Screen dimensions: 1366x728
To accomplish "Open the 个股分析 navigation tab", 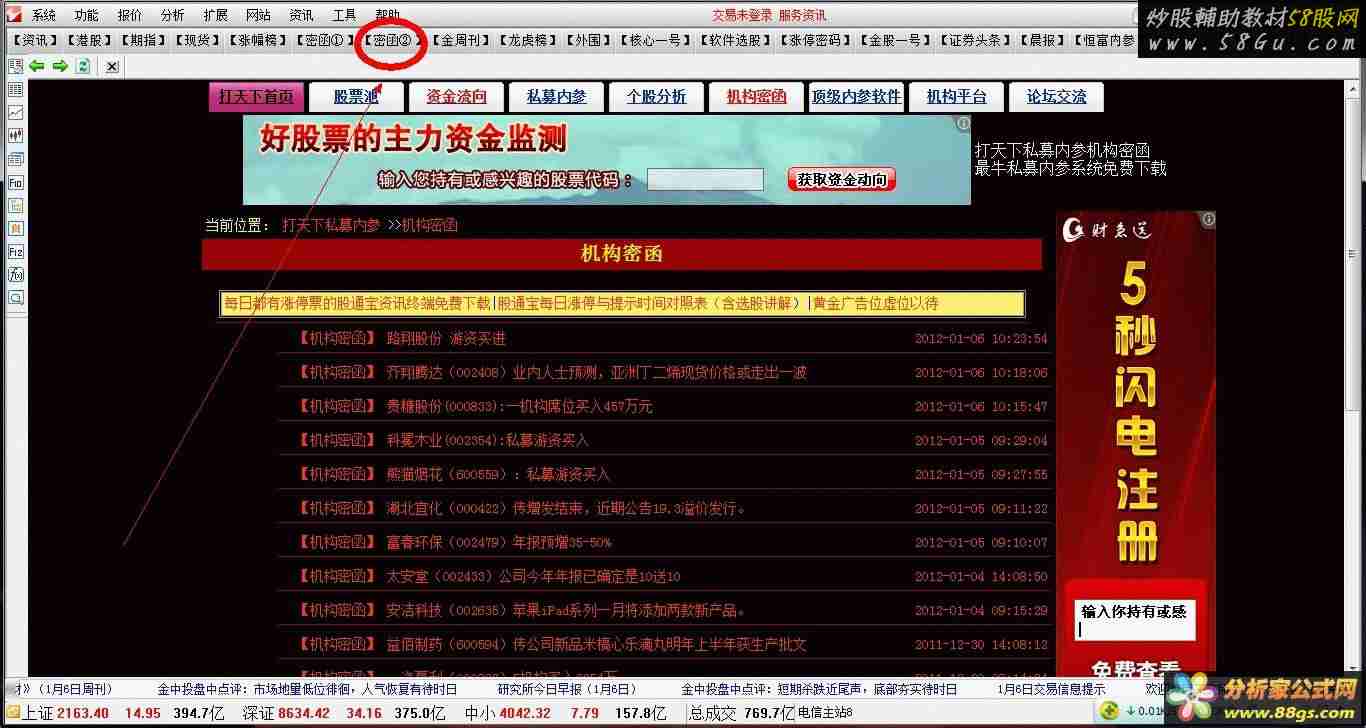I will coord(656,97).
